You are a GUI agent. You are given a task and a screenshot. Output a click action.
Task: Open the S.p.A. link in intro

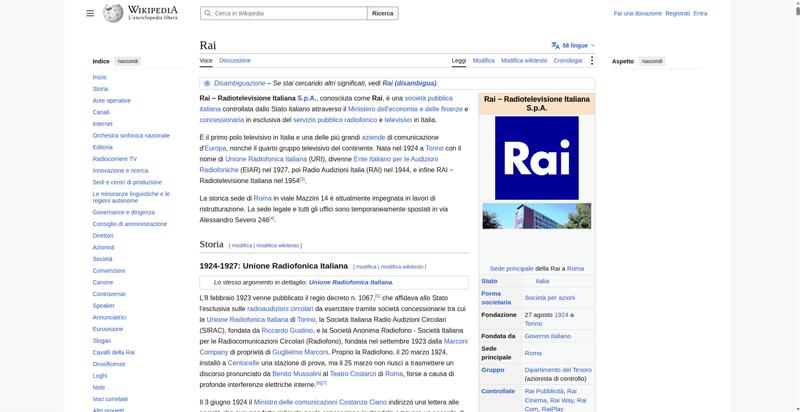(x=307, y=98)
